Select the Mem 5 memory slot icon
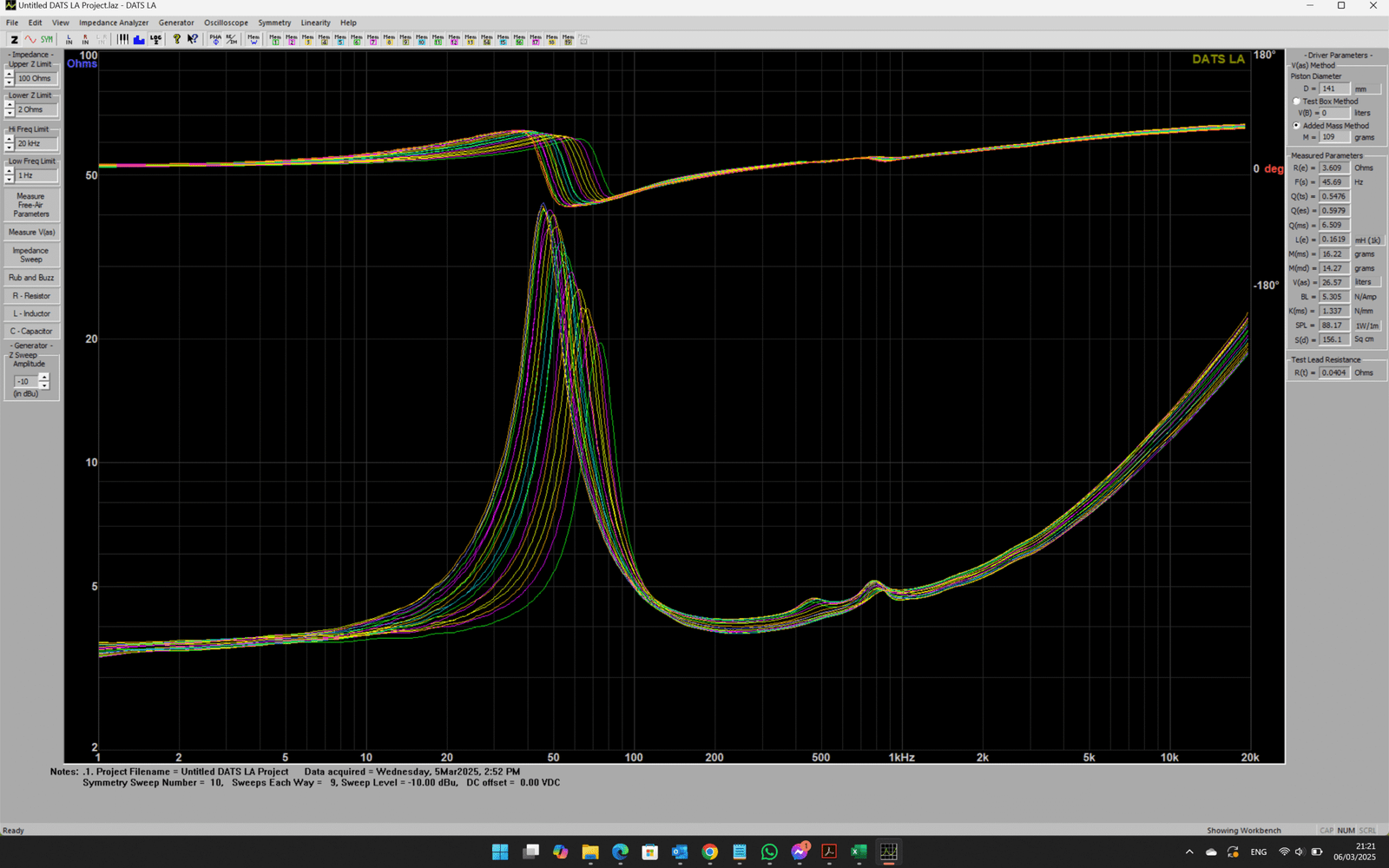1389x868 pixels. click(339, 39)
